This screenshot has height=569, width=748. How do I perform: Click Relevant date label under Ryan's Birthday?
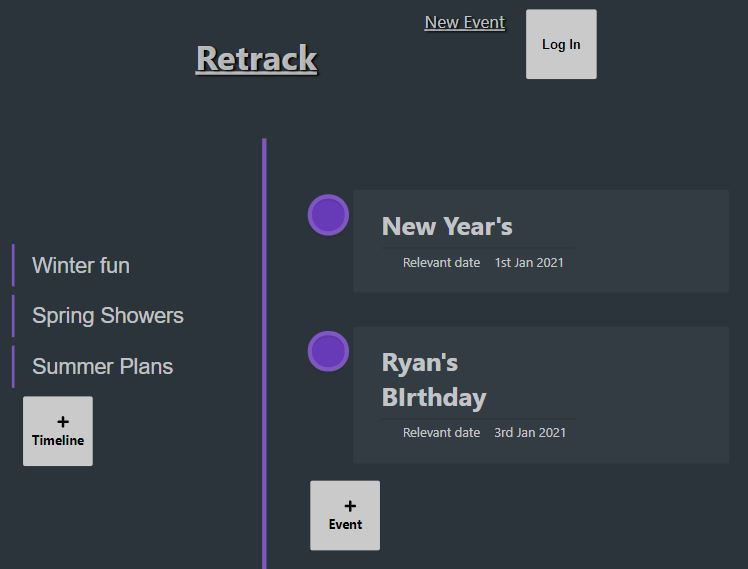point(441,433)
